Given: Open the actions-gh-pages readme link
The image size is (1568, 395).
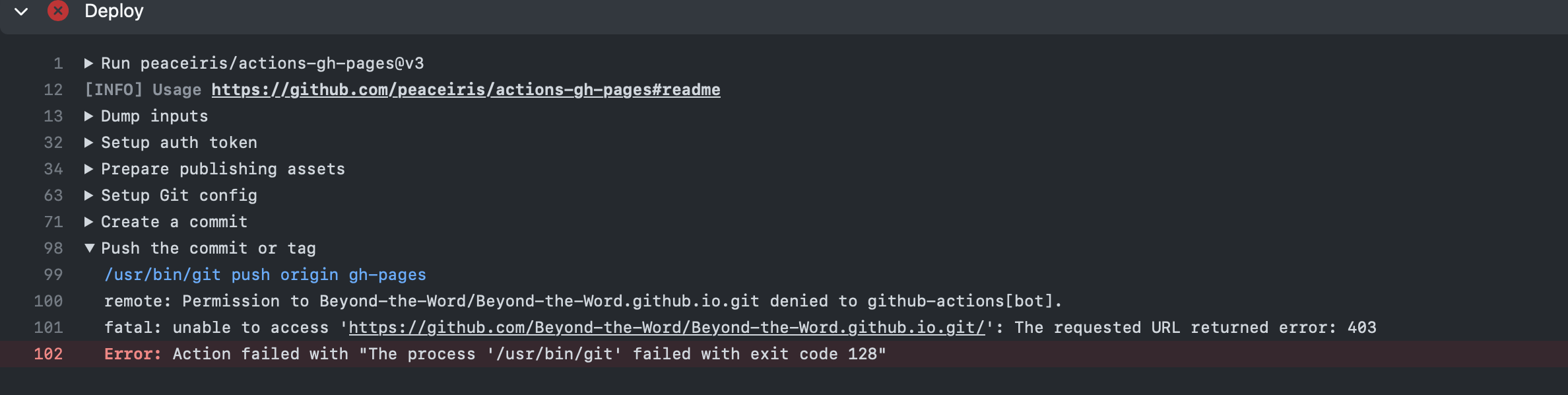Looking at the screenshot, I should (465, 90).
